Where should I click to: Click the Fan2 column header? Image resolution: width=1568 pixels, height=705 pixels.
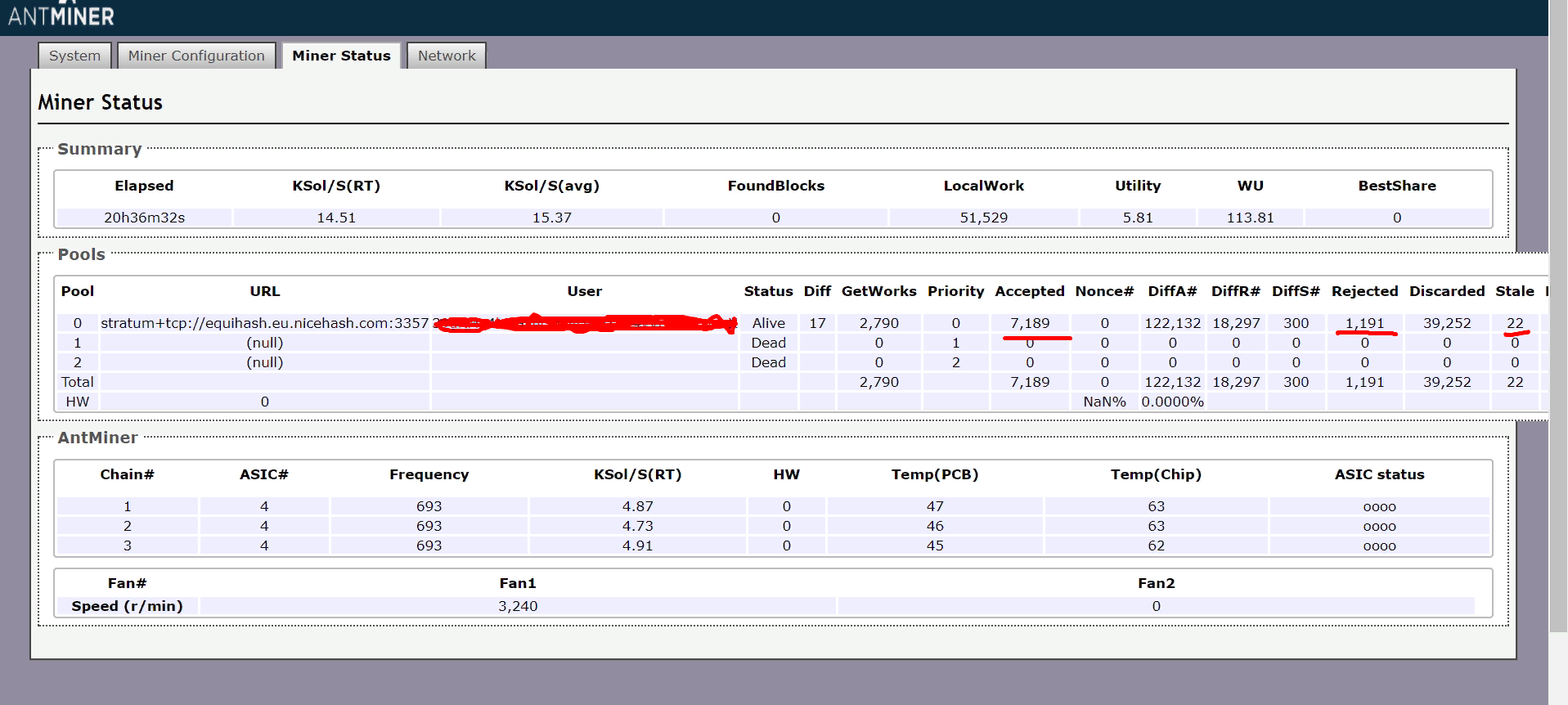[x=1156, y=583]
